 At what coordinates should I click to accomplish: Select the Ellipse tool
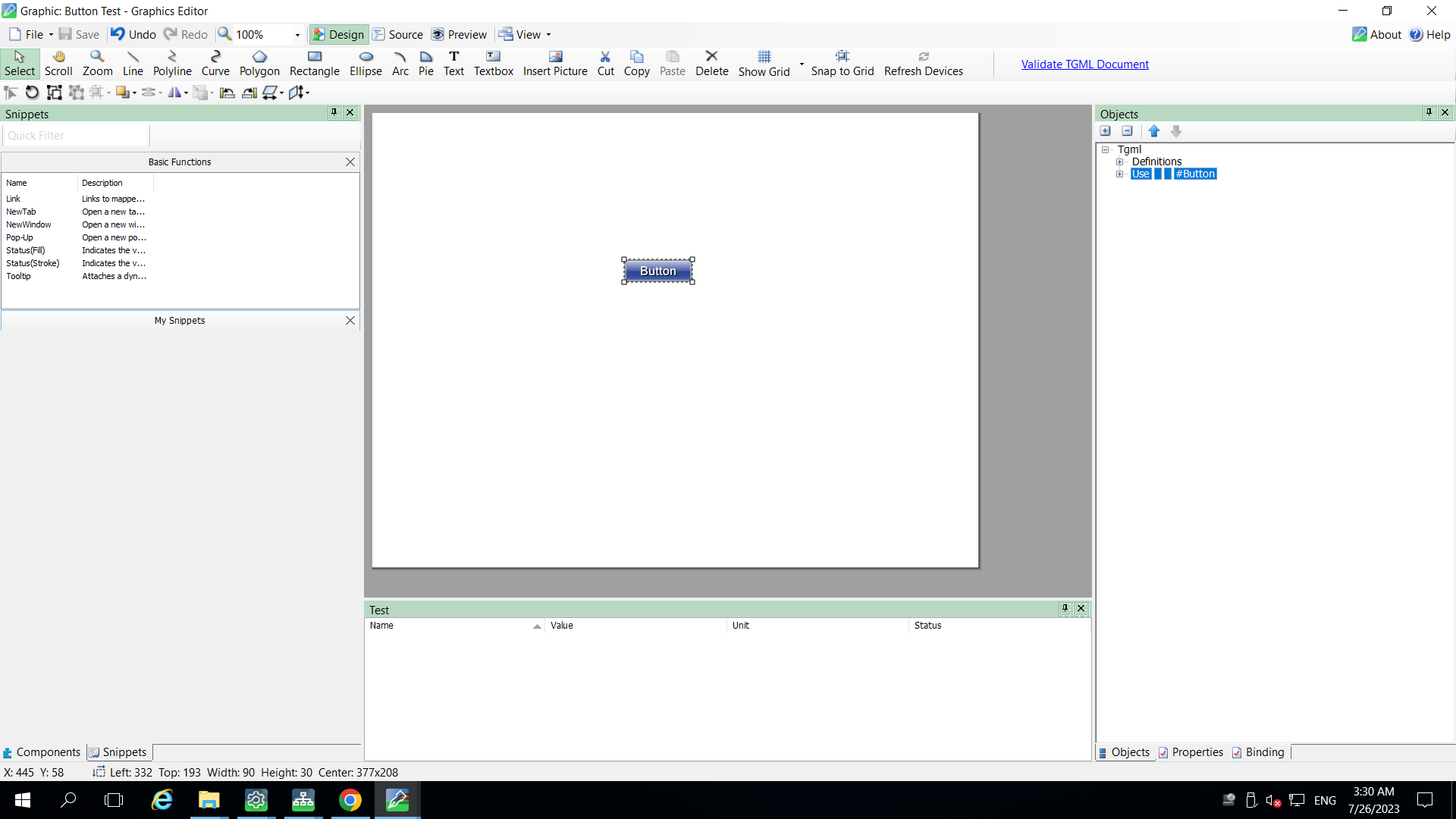pos(366,64)
